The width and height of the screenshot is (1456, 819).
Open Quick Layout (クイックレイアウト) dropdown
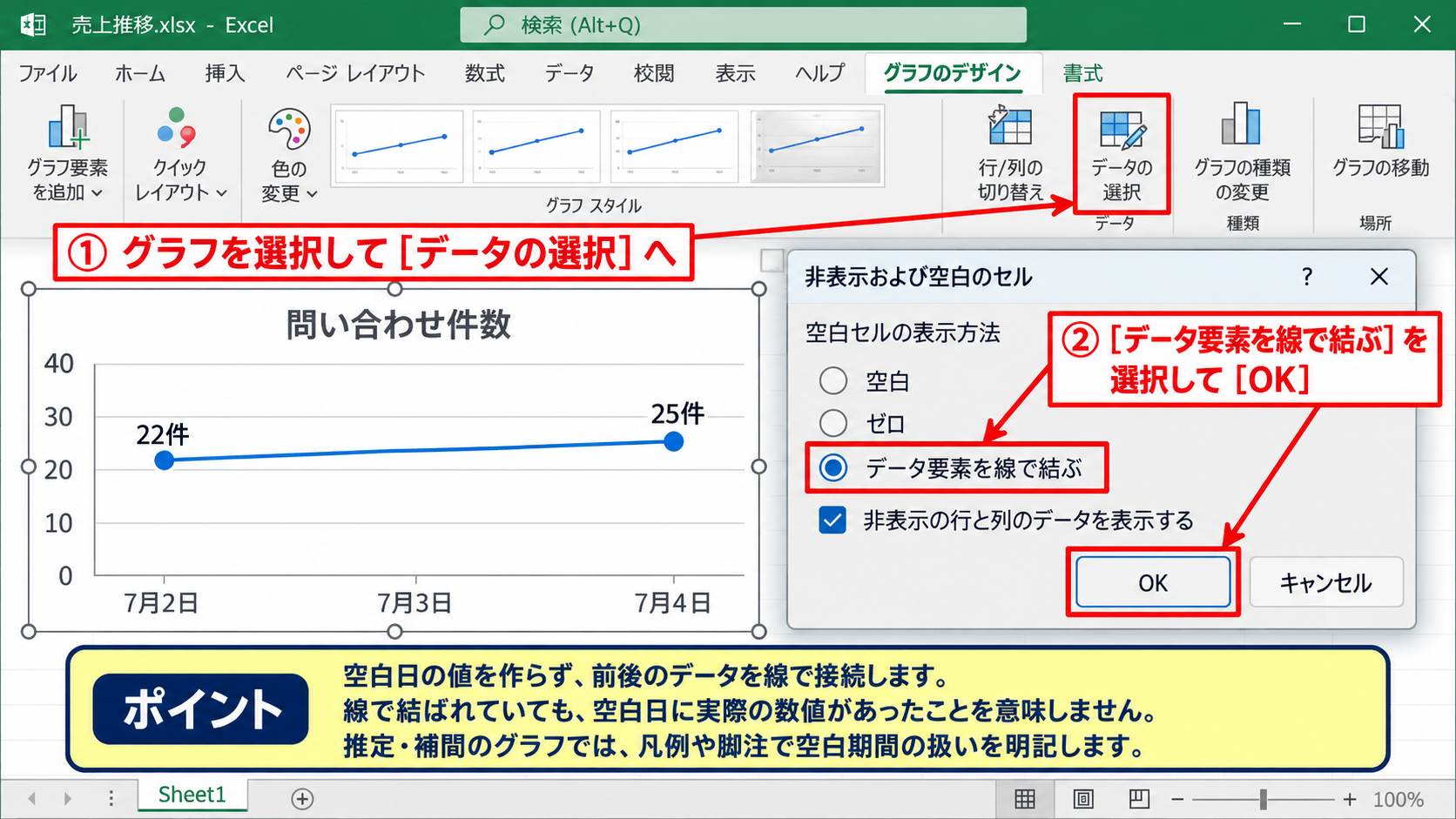[180, 154]
